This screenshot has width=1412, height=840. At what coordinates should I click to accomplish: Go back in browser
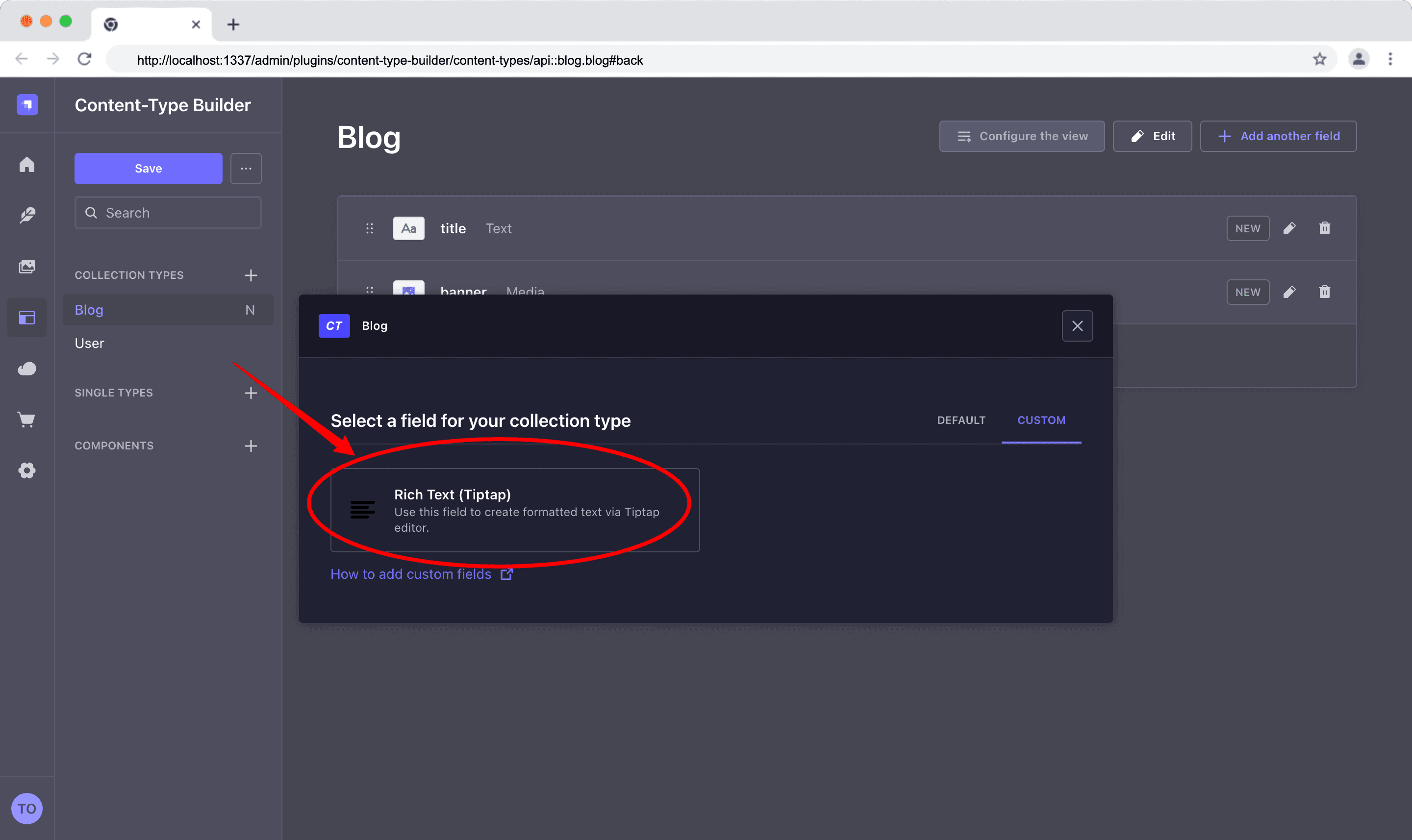[x=22, y=59]
